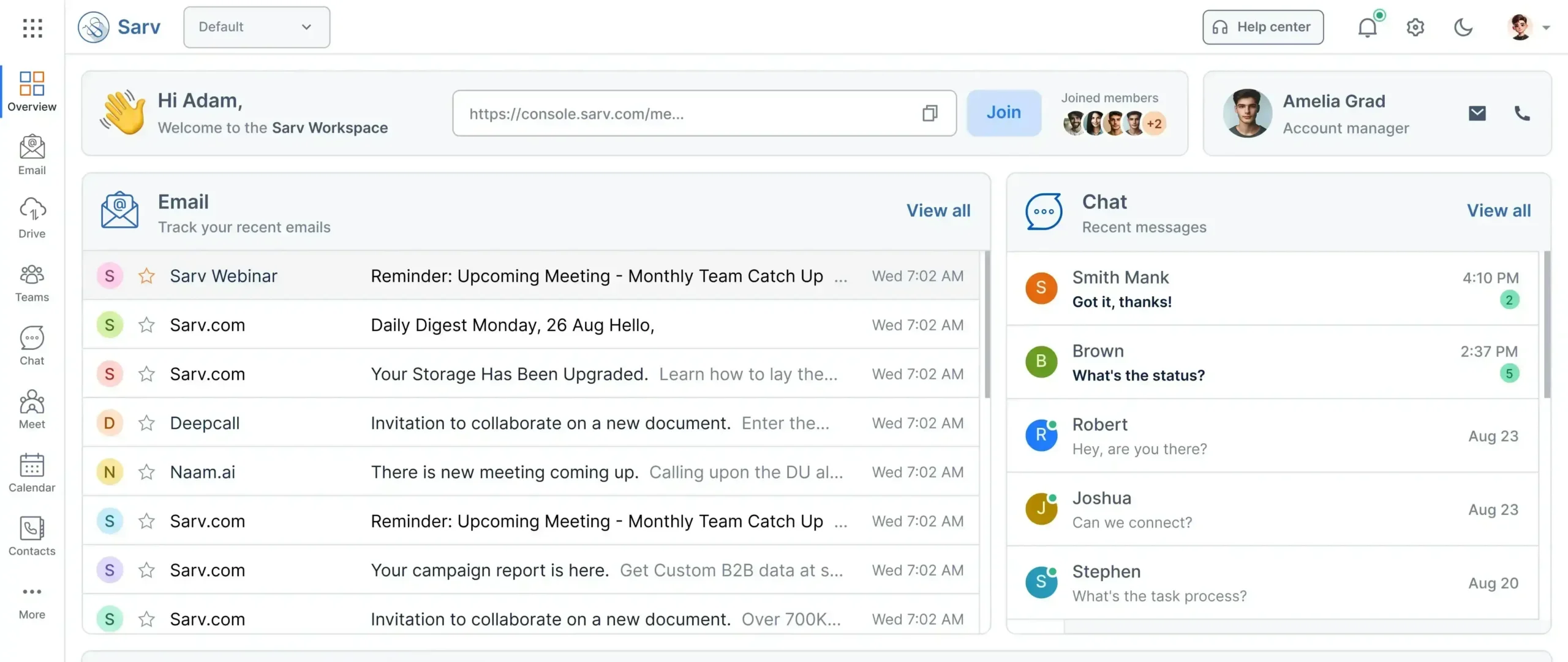Star the Storage Has Been Upgraded email
The width and height of the screenshot is (1568, 662).
tap(146, 374)
